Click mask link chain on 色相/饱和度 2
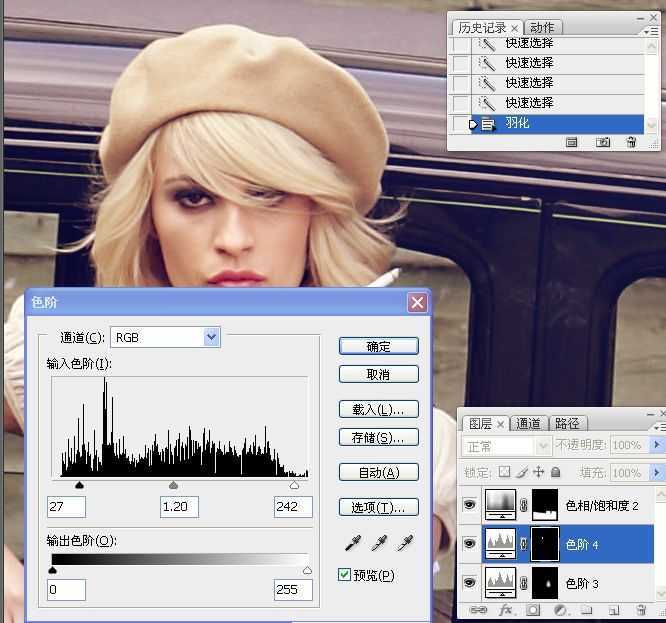 (524, 505)
